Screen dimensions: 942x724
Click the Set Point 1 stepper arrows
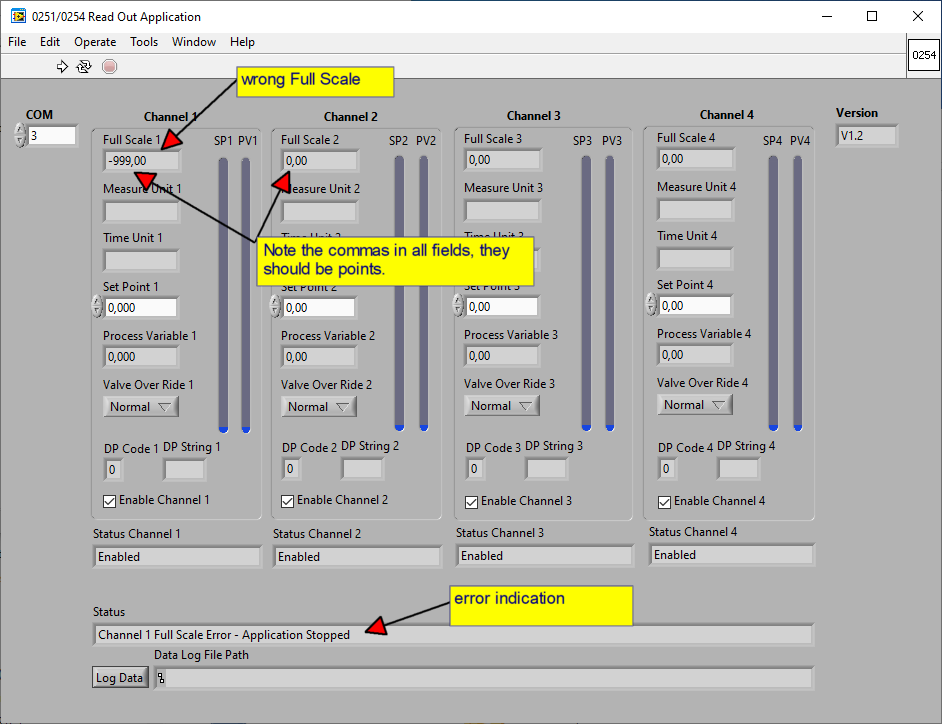97,307
